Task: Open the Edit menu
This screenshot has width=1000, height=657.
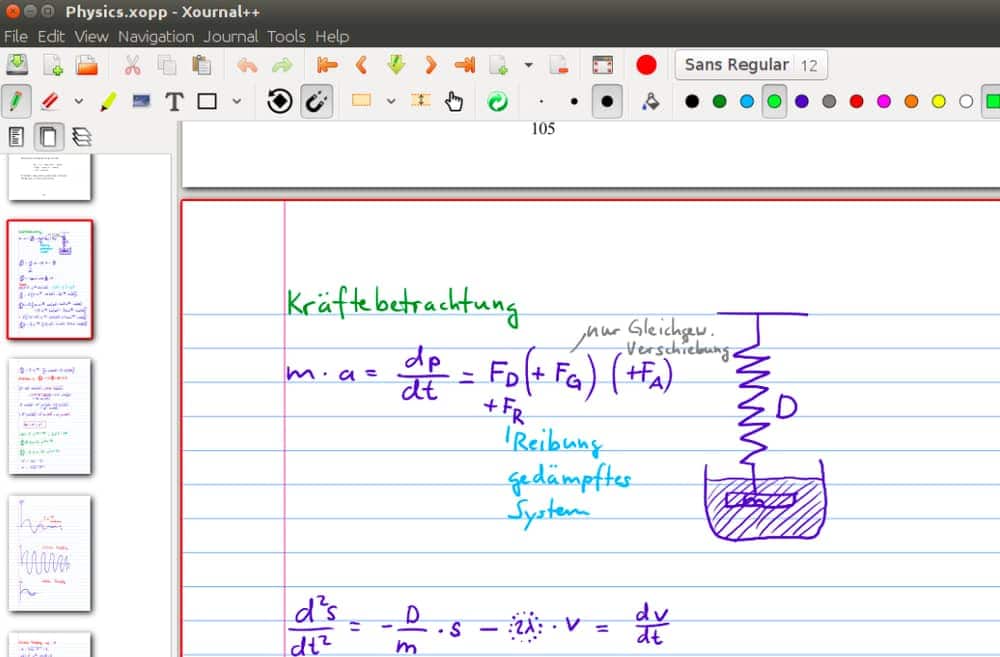Action: (x=51, y=36)
